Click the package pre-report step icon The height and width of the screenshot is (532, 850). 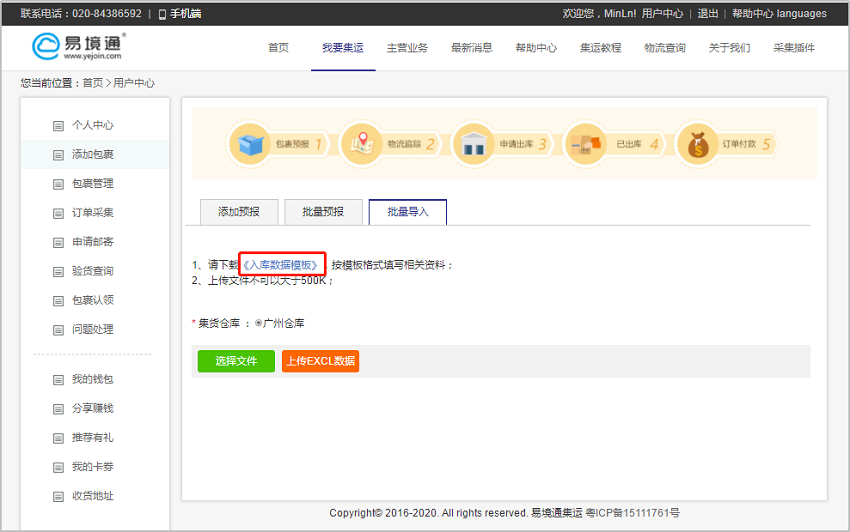click(250, 144)
